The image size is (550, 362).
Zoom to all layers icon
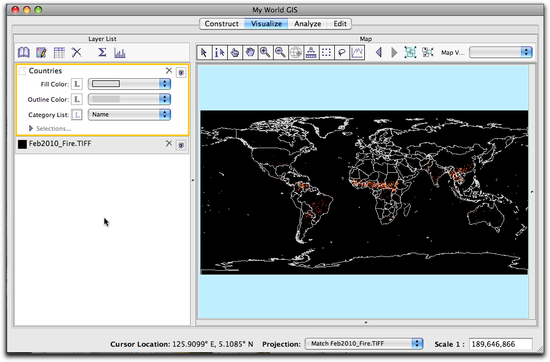428,53
